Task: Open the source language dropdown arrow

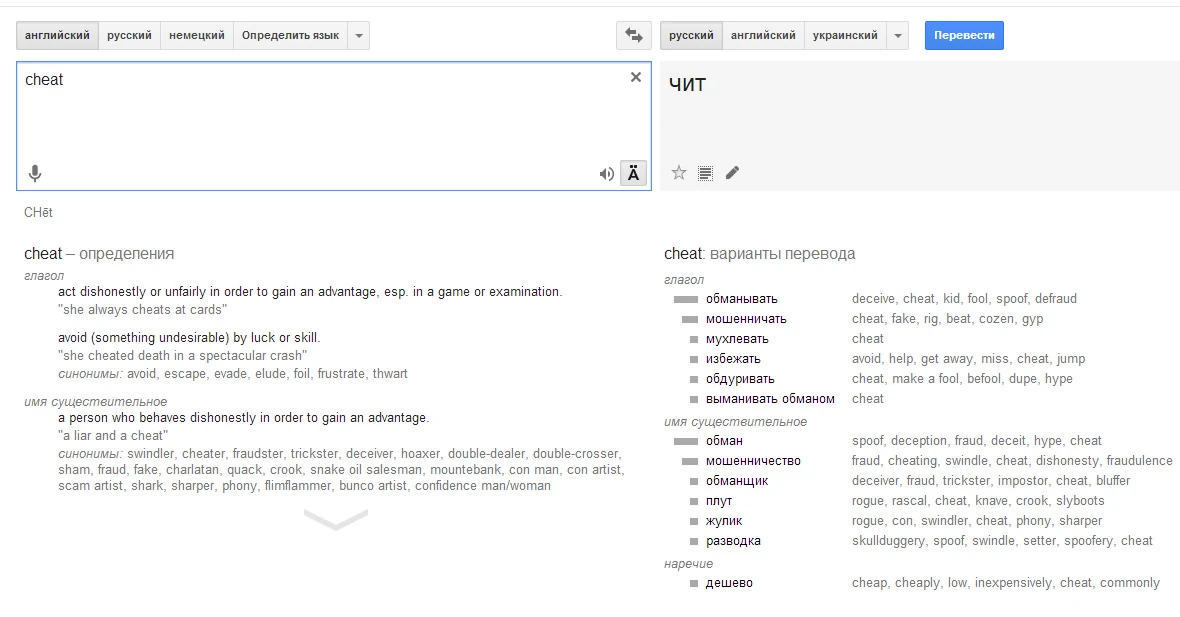Action: click(359, 36)
